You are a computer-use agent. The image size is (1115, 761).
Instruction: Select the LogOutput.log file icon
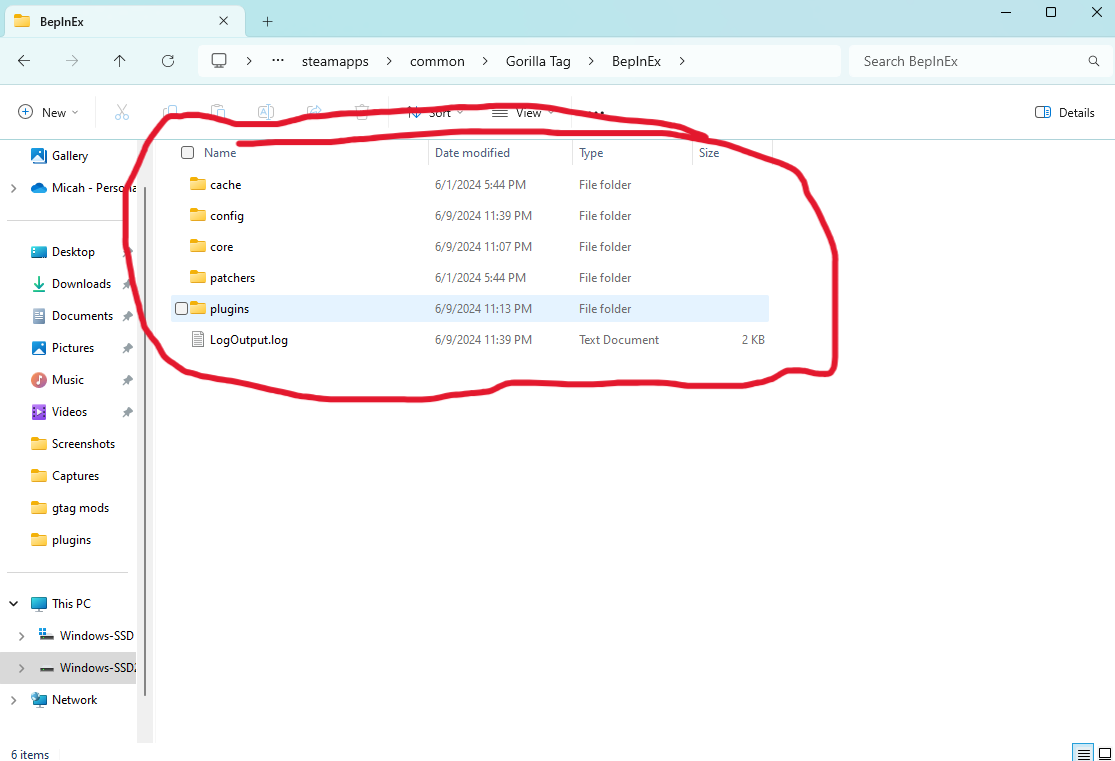[x=198, y=339]
